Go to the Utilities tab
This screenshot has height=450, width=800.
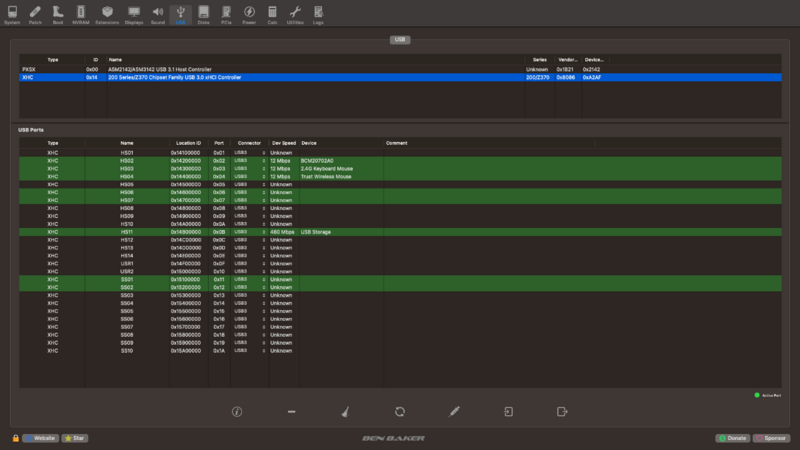coord(295,13)
